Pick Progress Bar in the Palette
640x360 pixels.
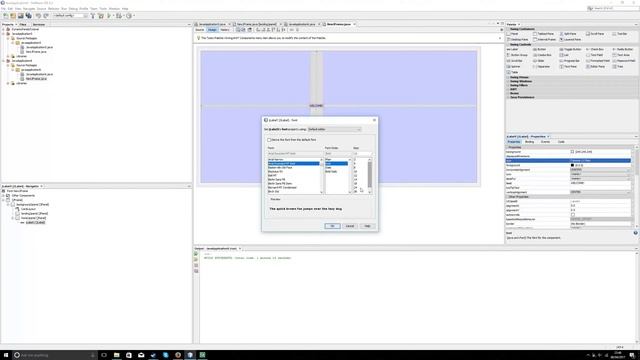pyautogui.click(x=570, y=61)
